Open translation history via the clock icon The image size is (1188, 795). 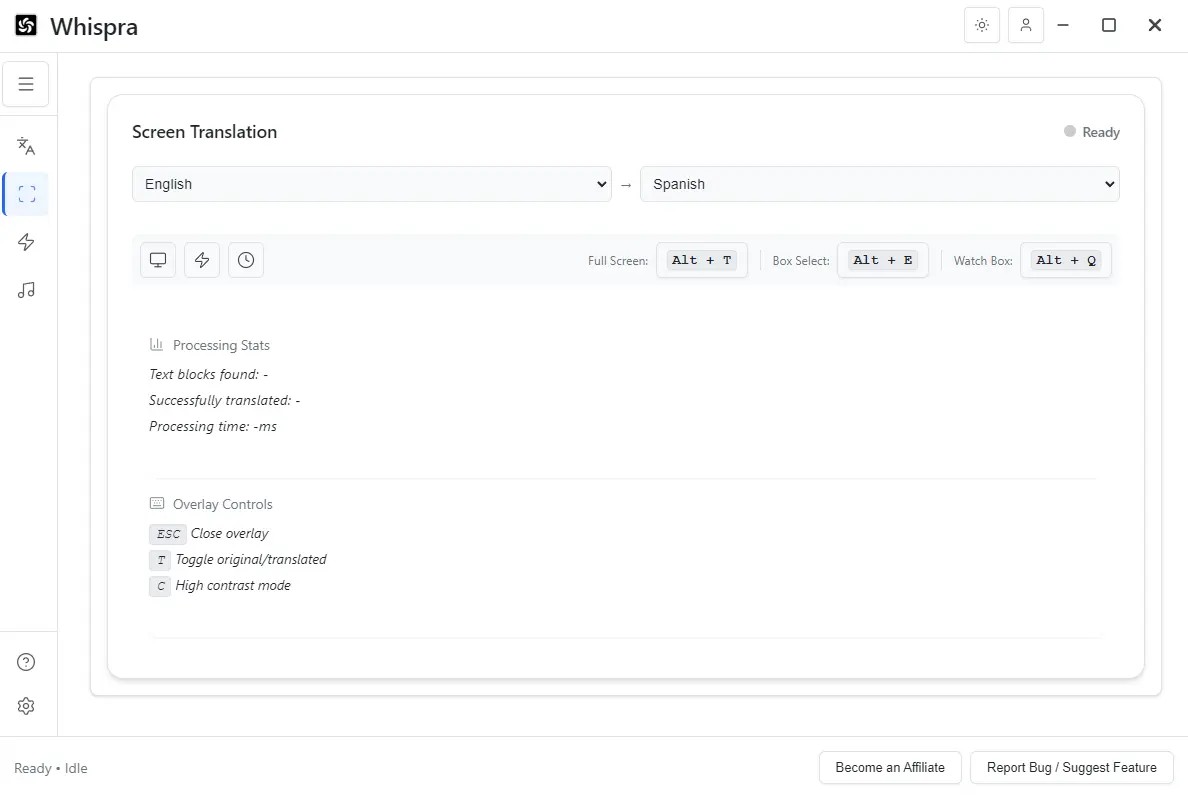[x=245, y=259]
